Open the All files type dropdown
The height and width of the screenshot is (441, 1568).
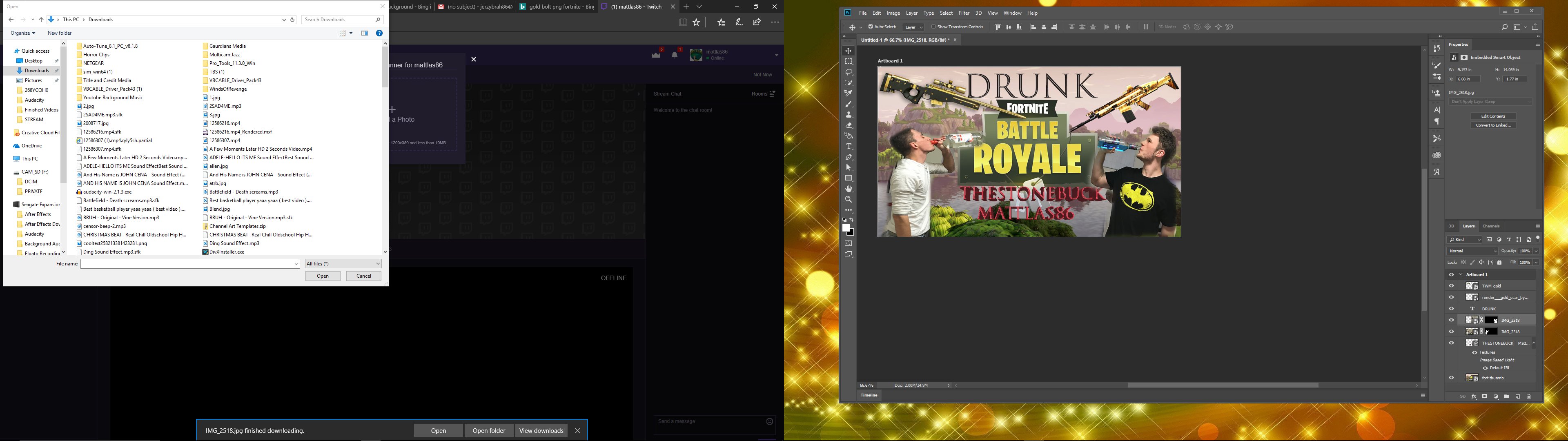[x=343, y=264]
